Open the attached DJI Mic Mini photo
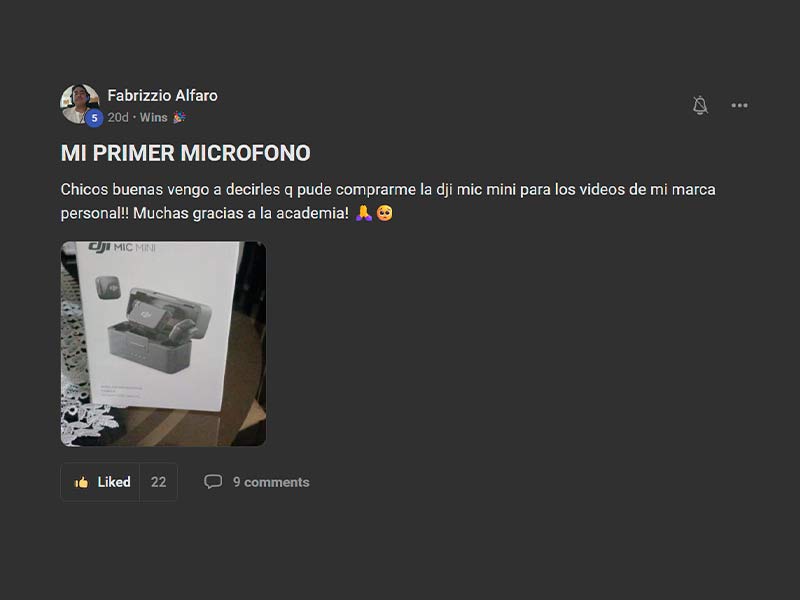 [x=163, y=344]
